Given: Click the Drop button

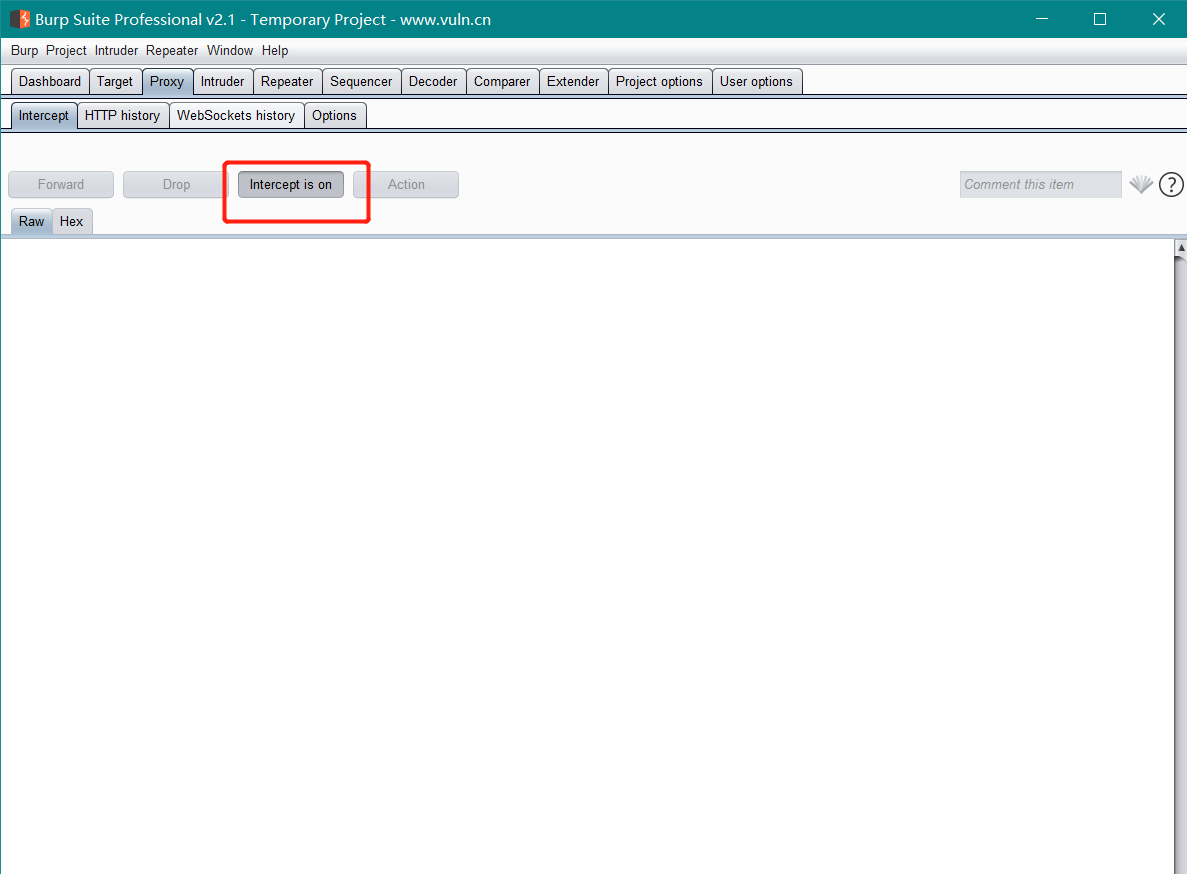Looking at the screenshot, I should pyautogui.click(x=176, y=185).
